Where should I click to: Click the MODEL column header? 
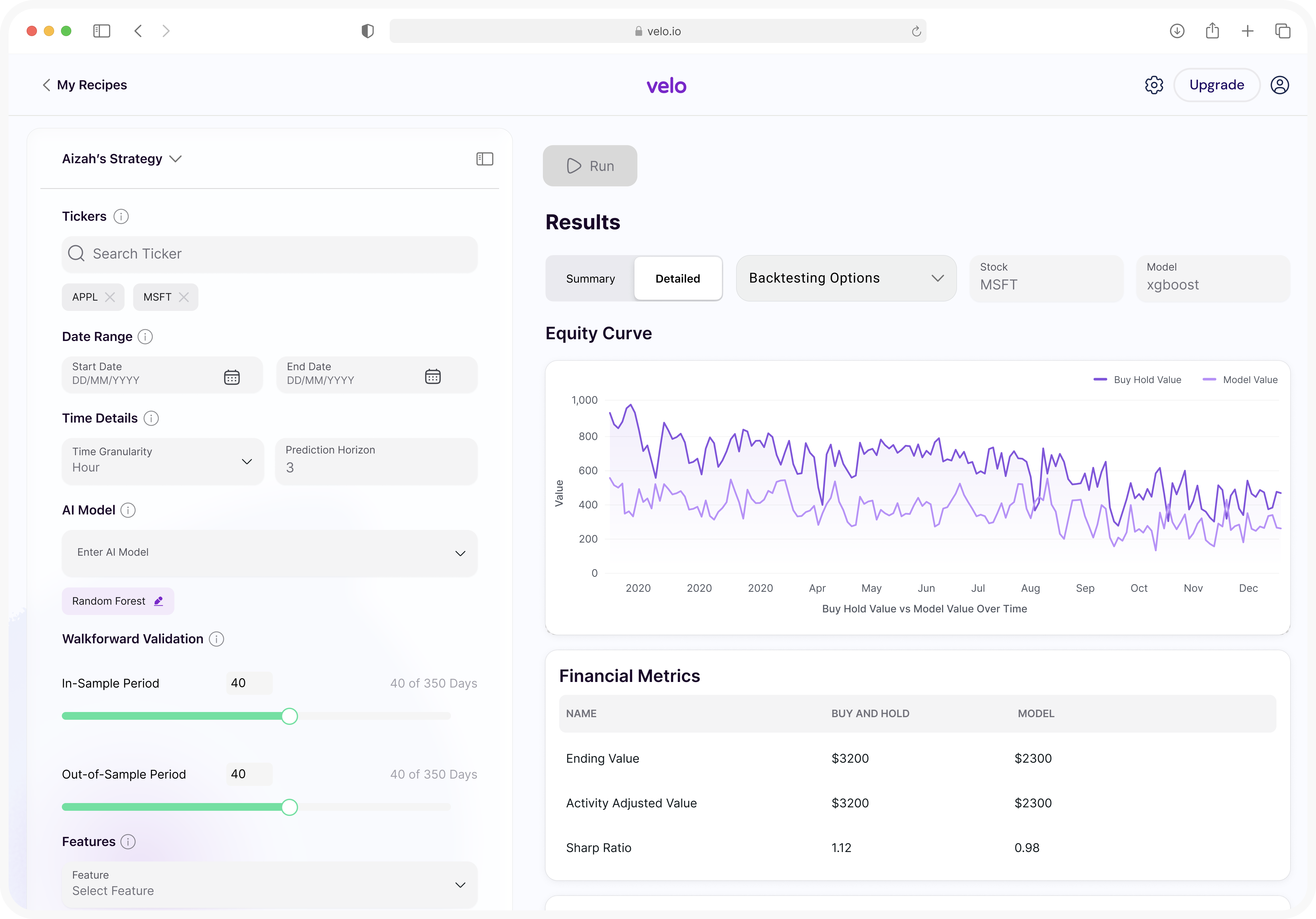1036,713
